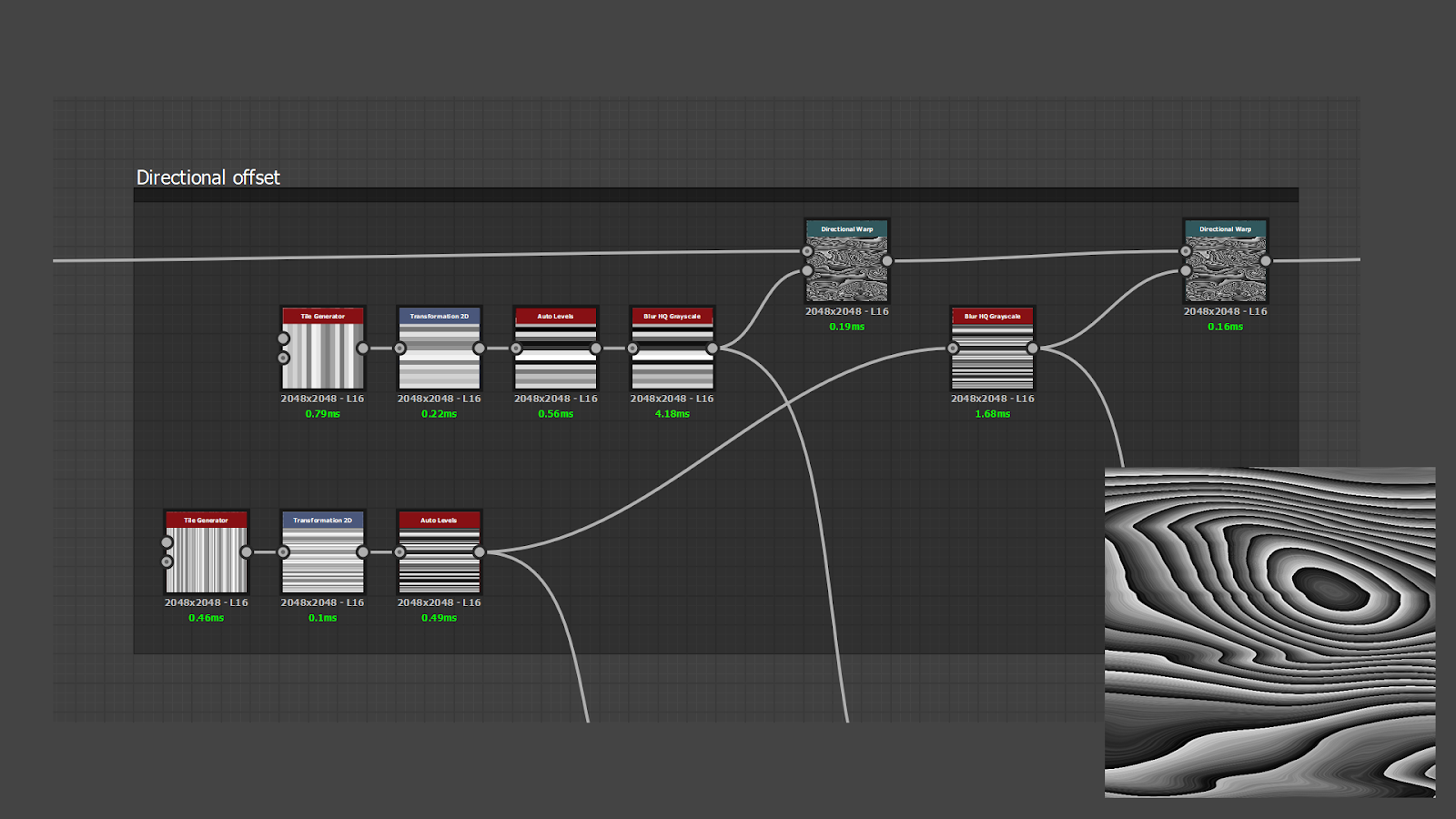This screenshot has width=1456, height=819.
Task: Select the Transformation 2D node timed 0.1ms
Action: (323, 551)
